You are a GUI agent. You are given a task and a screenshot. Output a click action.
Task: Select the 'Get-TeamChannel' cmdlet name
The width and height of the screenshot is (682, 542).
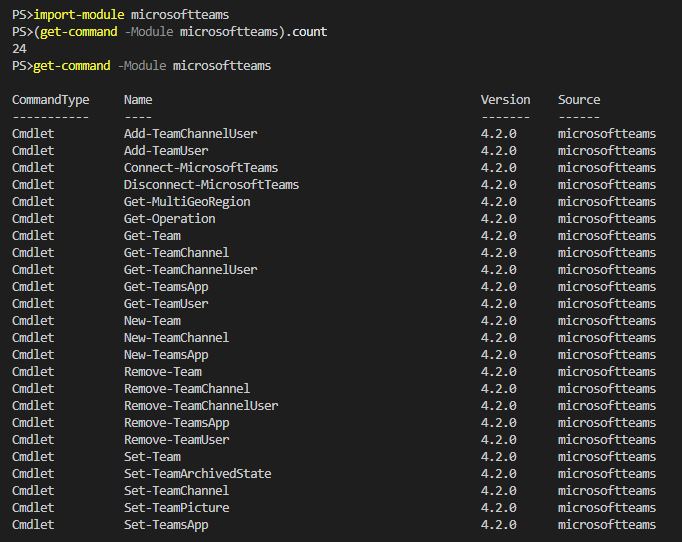click(176, 253)
